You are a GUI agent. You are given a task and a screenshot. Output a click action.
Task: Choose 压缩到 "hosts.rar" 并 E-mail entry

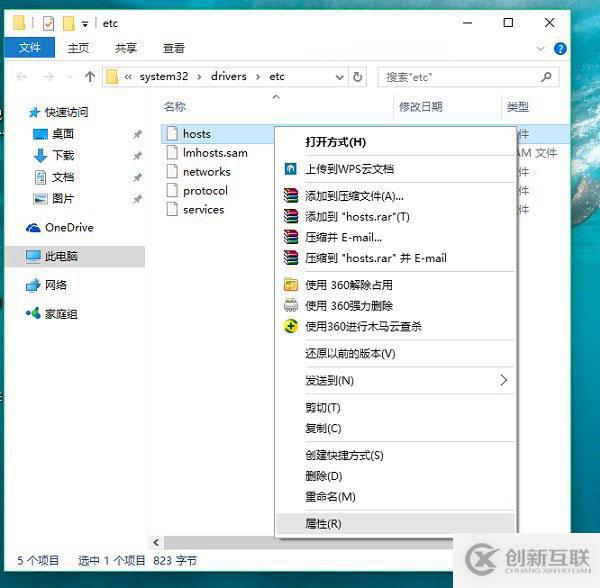[396, 258]
